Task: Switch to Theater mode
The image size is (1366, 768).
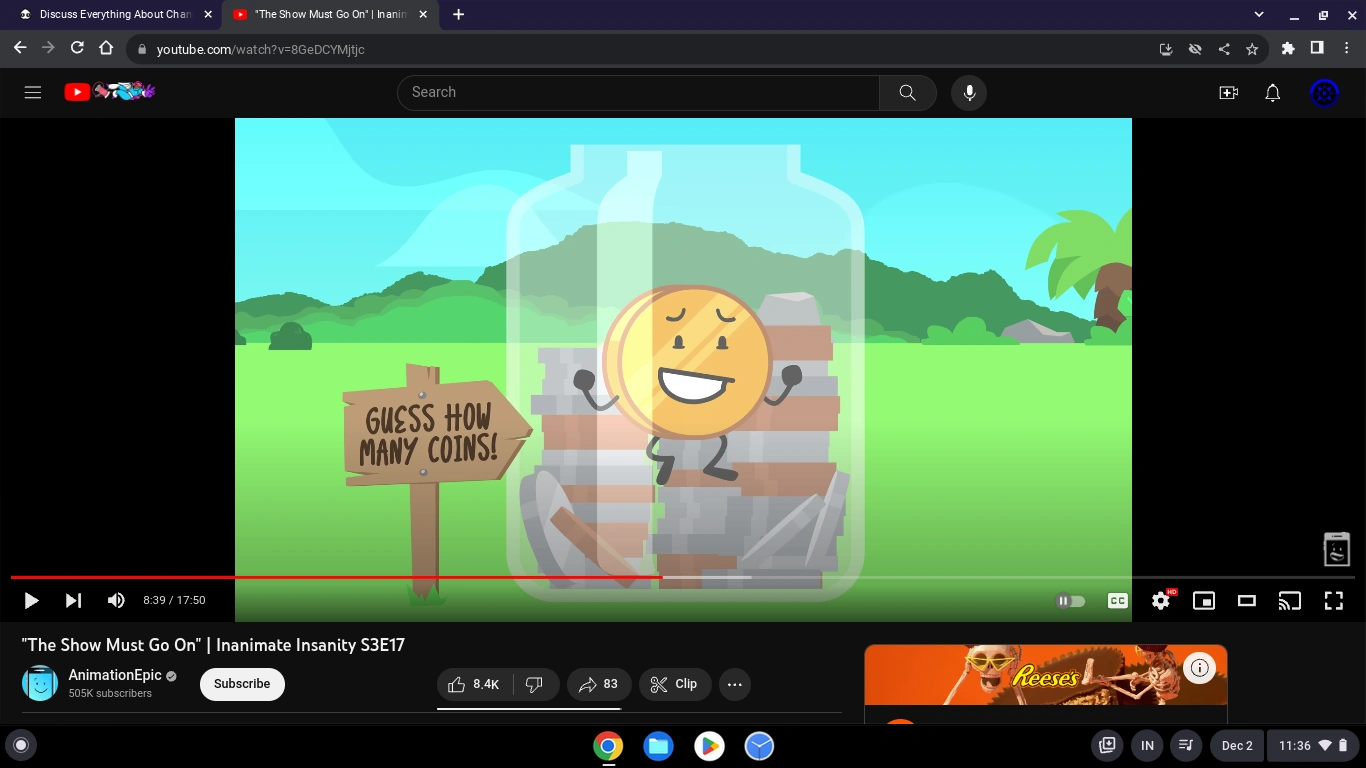Action: (1246, 600)
